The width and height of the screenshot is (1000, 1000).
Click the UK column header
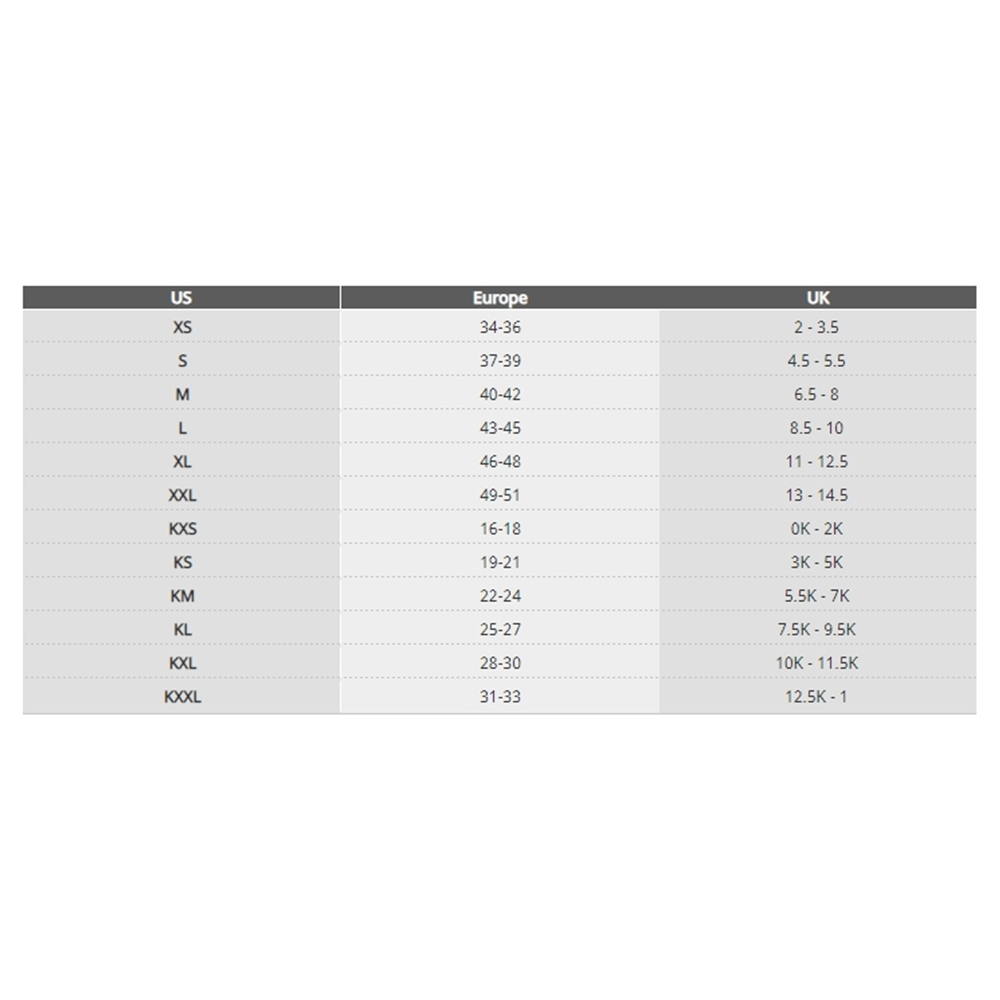[818, 297]
